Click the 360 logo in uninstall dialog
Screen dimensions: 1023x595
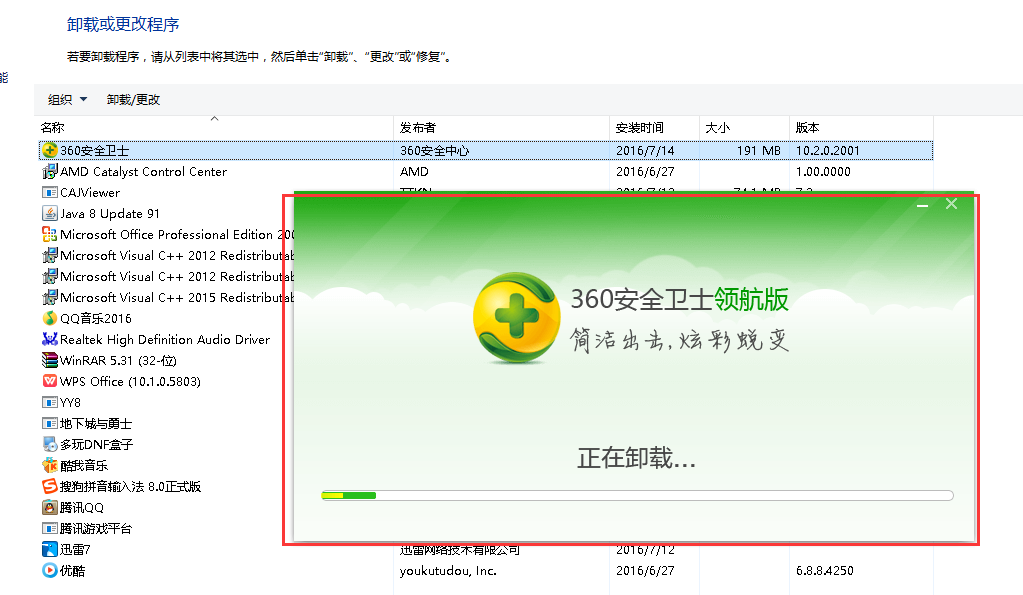click(x=516, y=318)
